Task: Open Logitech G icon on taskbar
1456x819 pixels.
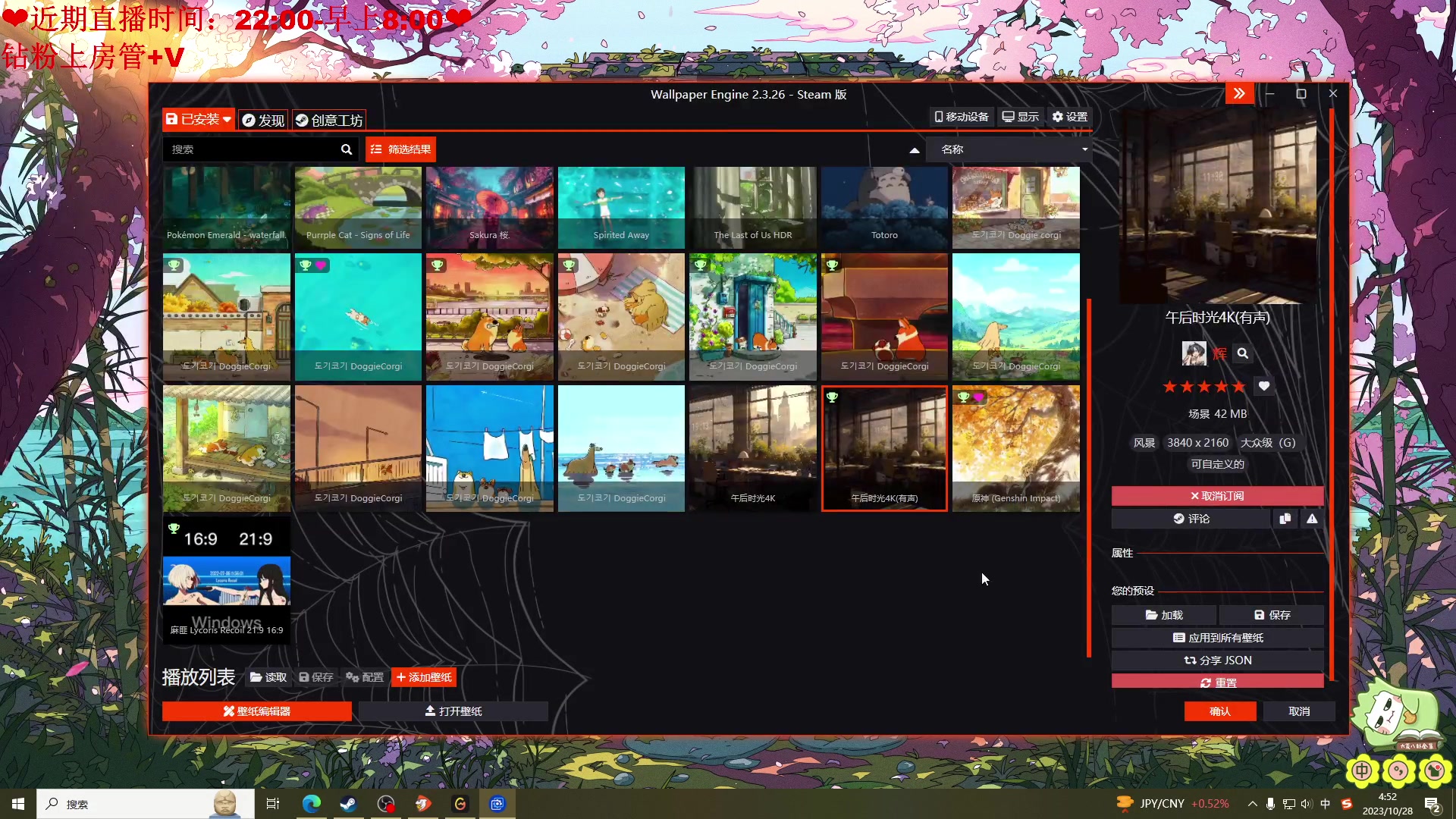Action: tap(460, 804)
